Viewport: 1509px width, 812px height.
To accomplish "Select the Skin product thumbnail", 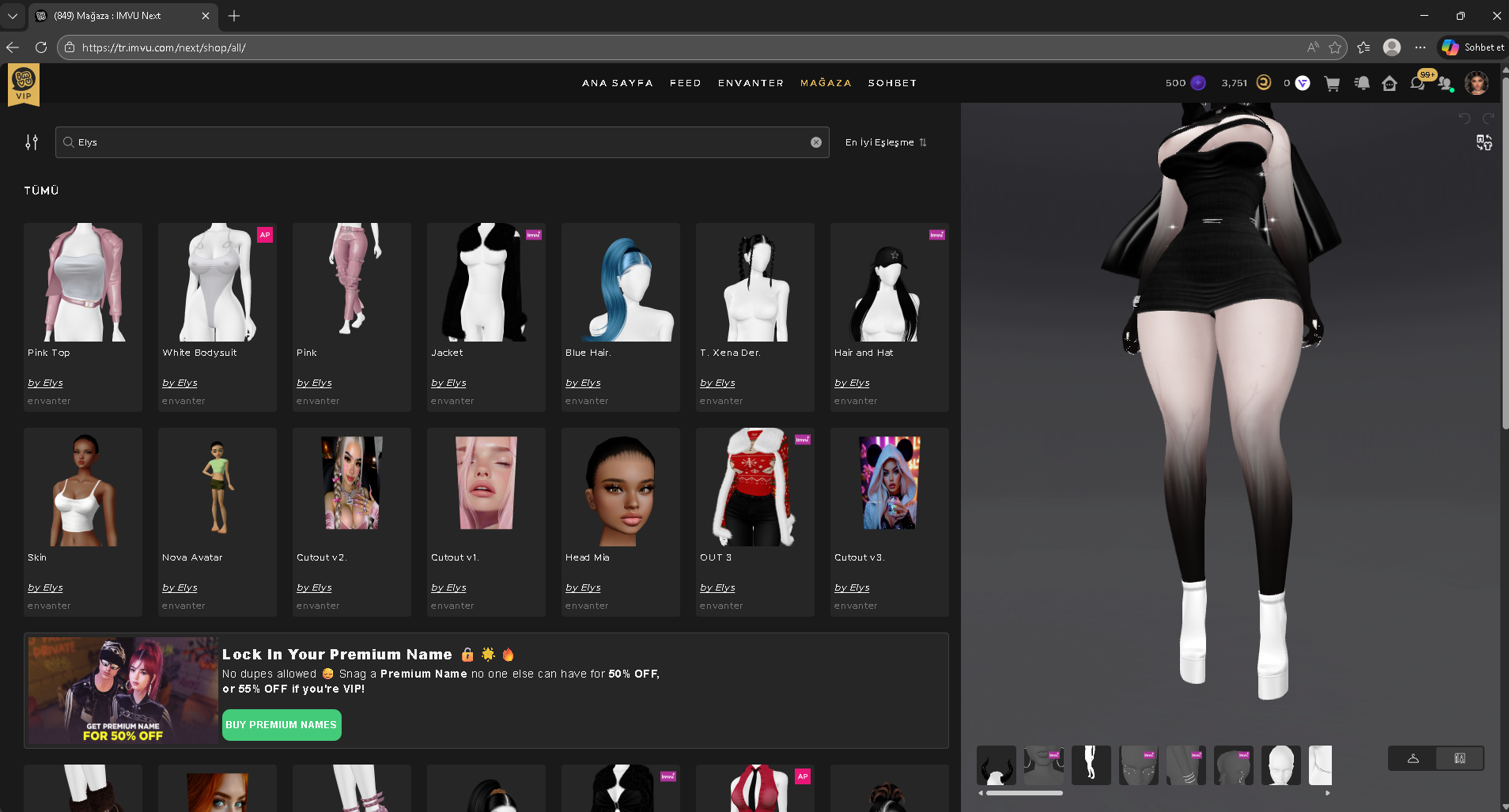I will click(83, 487).
